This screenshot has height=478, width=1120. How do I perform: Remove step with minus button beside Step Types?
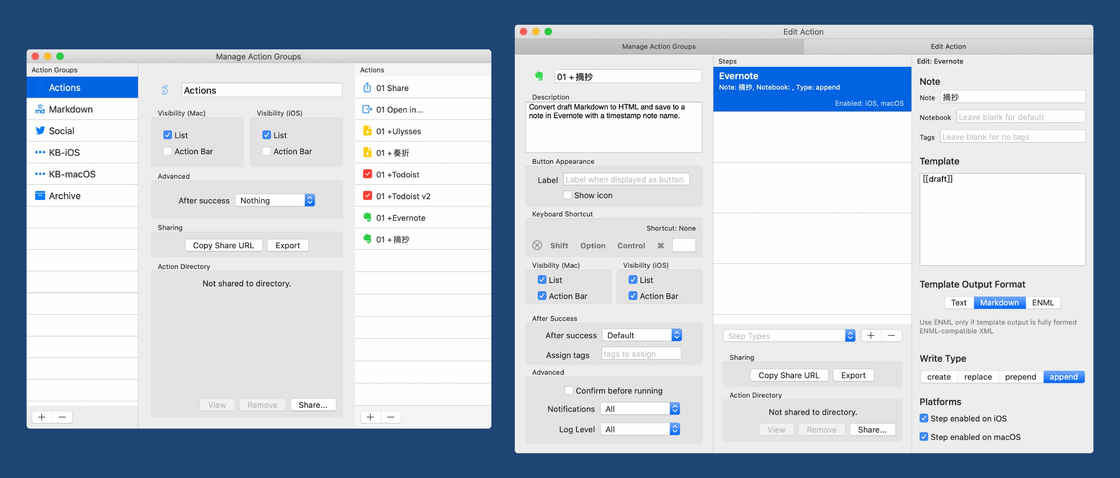(891, 335)
